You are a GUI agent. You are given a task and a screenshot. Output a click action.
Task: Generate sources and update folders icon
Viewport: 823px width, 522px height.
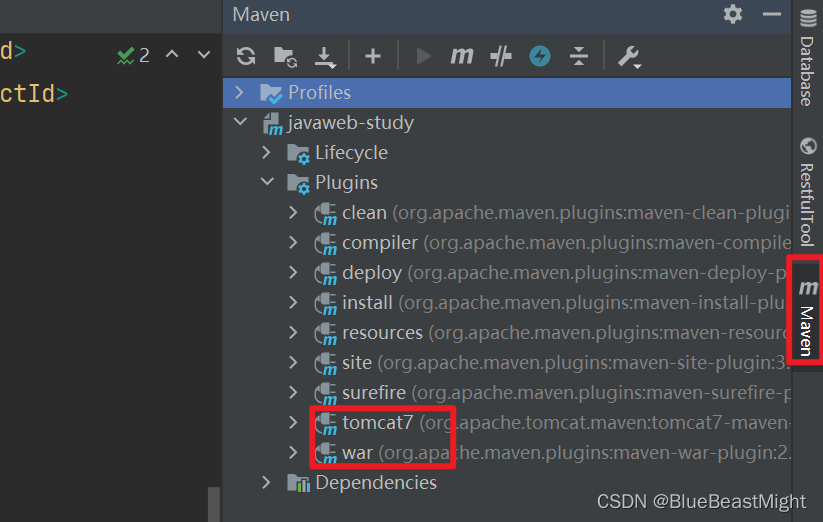coord(286,56)
